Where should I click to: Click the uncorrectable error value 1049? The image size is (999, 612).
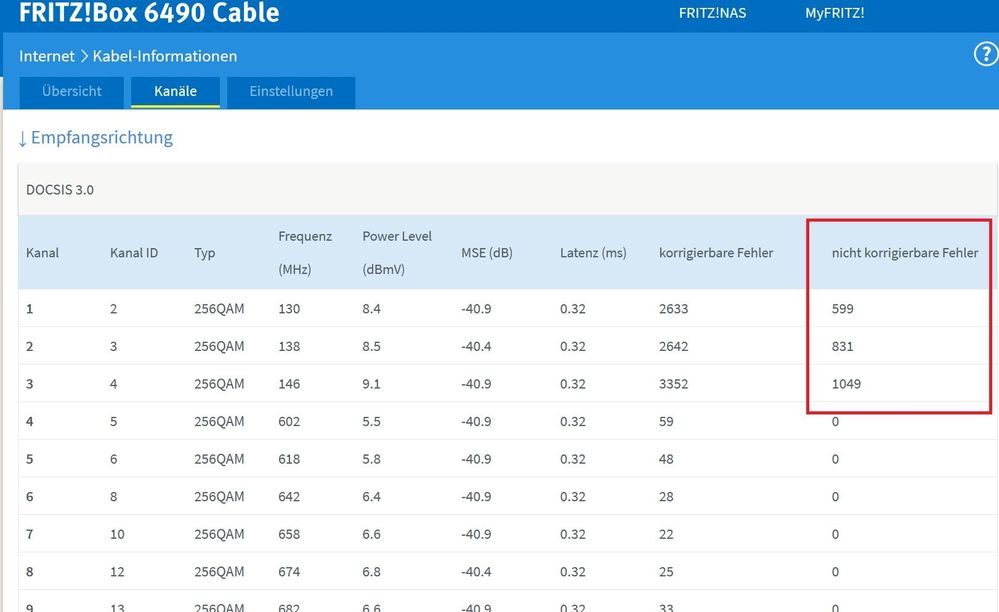846,384
